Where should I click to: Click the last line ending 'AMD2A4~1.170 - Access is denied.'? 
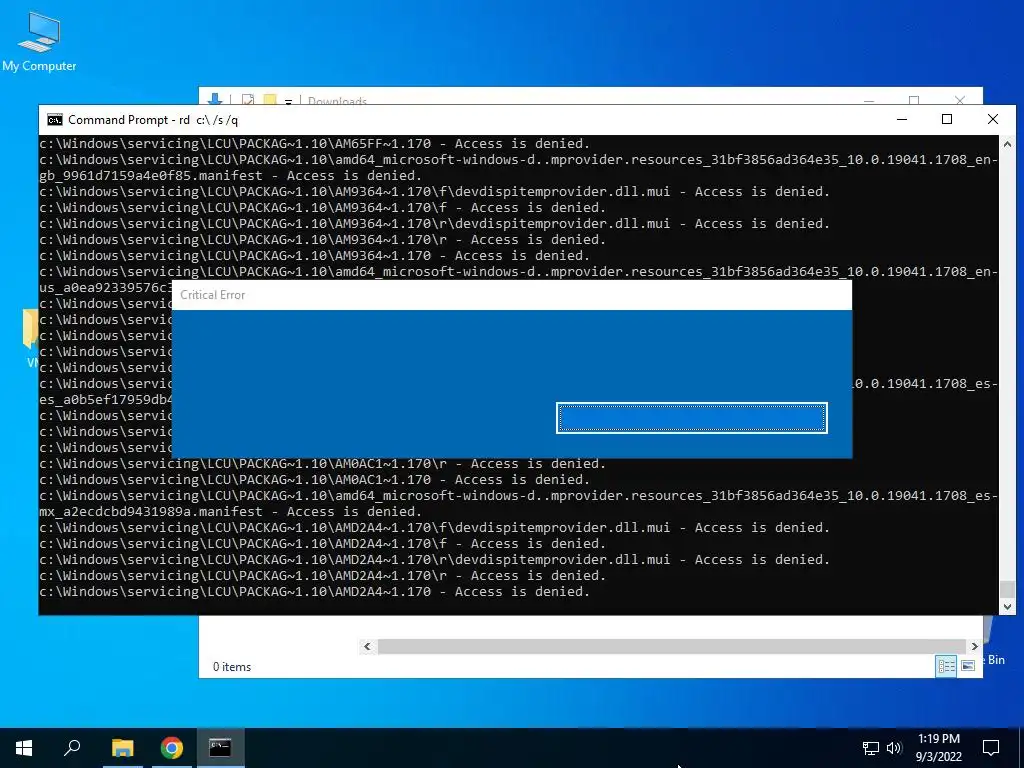pos(315,592)
